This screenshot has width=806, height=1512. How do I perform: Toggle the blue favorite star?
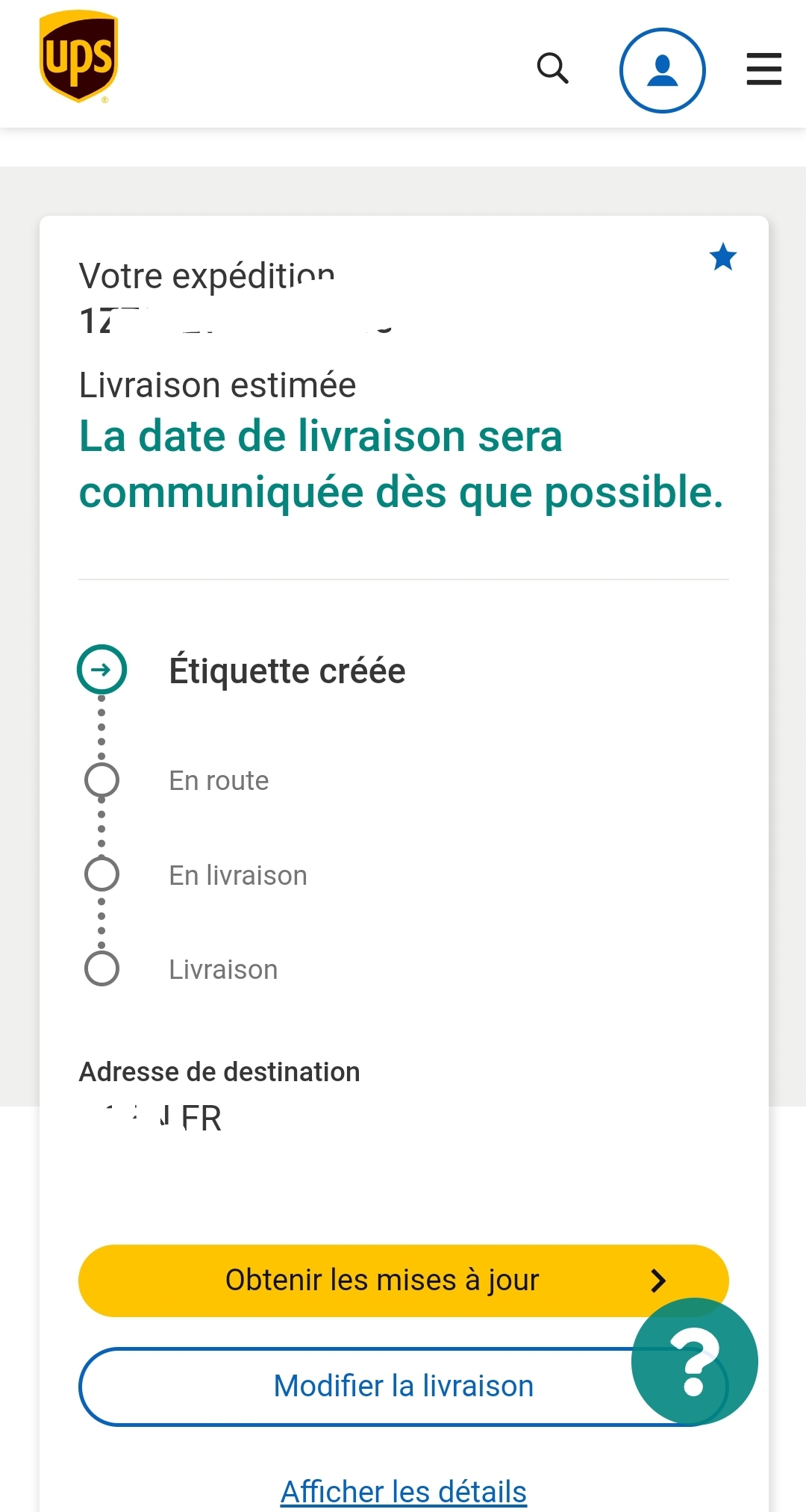click(x=723, y=257)
